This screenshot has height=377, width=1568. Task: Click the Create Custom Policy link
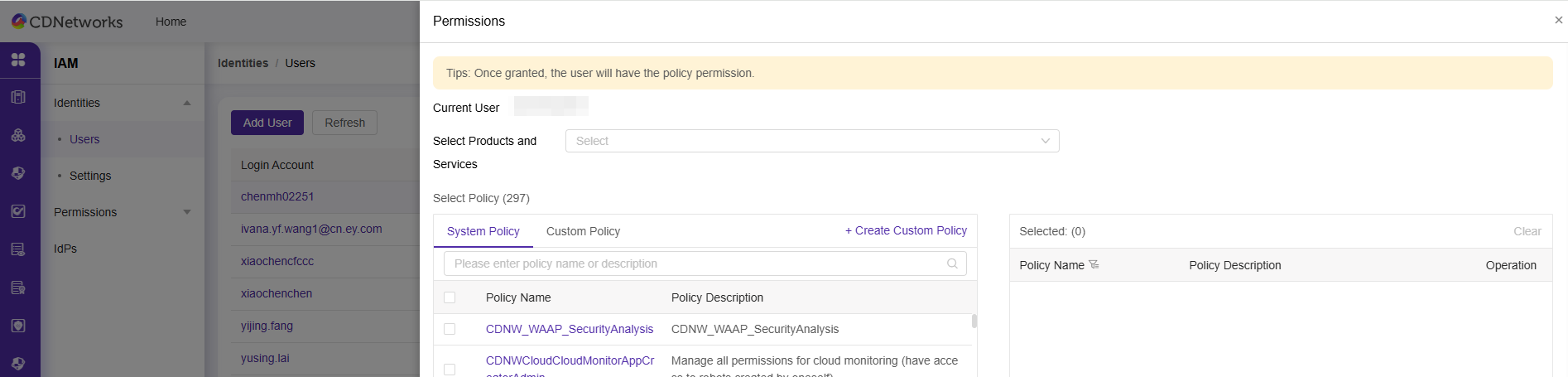906,230
